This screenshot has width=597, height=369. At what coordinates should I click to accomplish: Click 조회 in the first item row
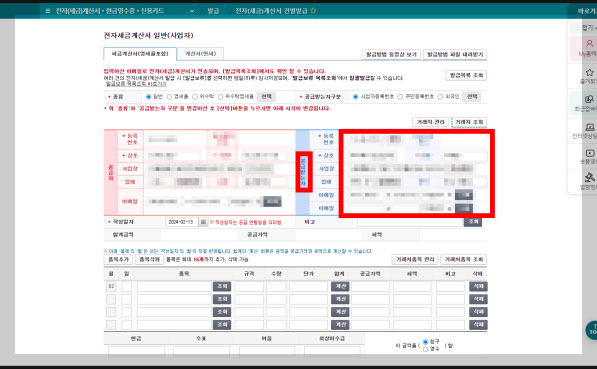coord(222,286)
